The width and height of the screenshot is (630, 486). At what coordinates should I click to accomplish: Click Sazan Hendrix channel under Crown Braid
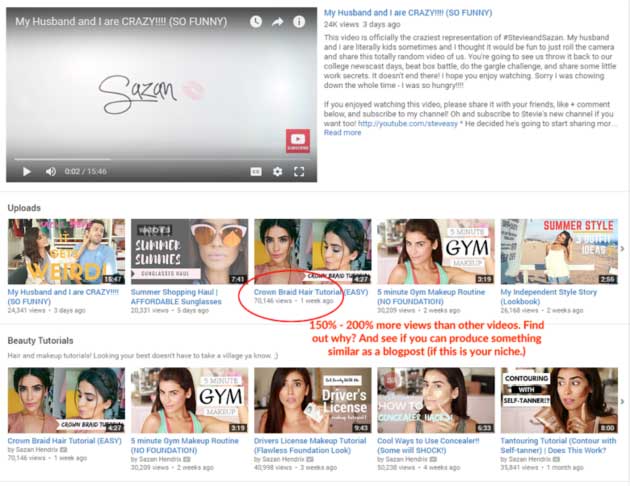[35, 449]
